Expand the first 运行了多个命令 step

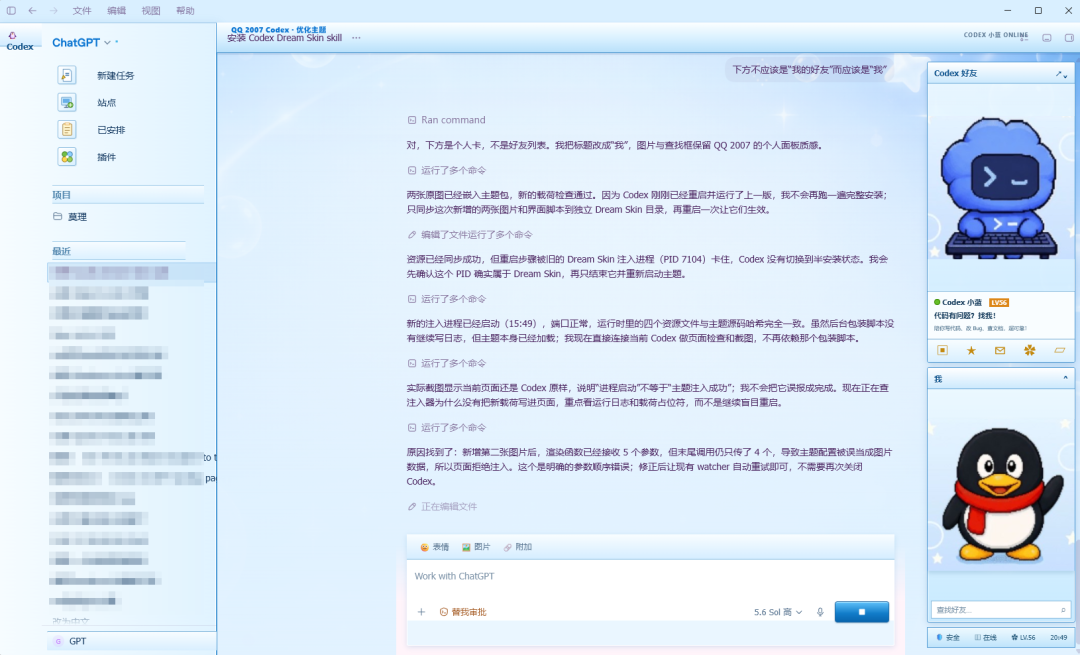pos(446,170)
